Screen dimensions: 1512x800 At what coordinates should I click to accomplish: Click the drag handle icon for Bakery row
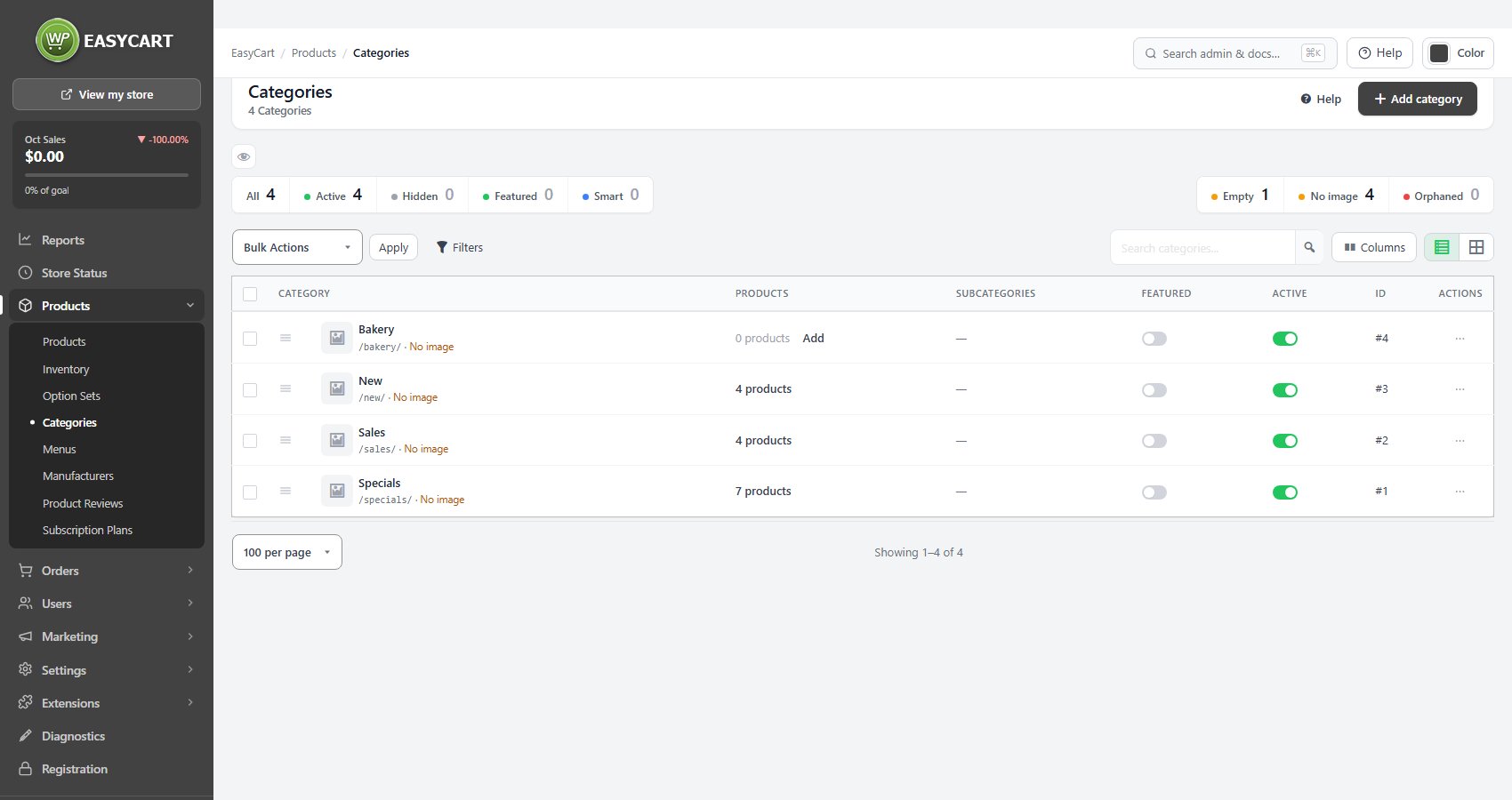coord(286,338)
